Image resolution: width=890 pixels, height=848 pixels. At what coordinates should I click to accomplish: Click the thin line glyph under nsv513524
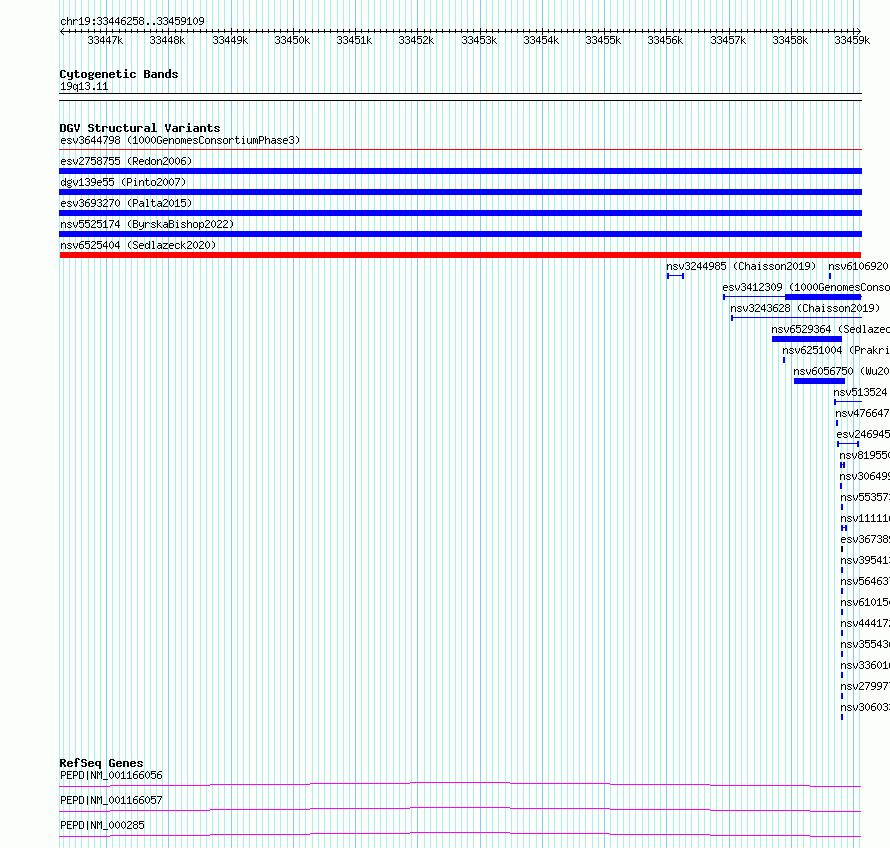point(848,402)
